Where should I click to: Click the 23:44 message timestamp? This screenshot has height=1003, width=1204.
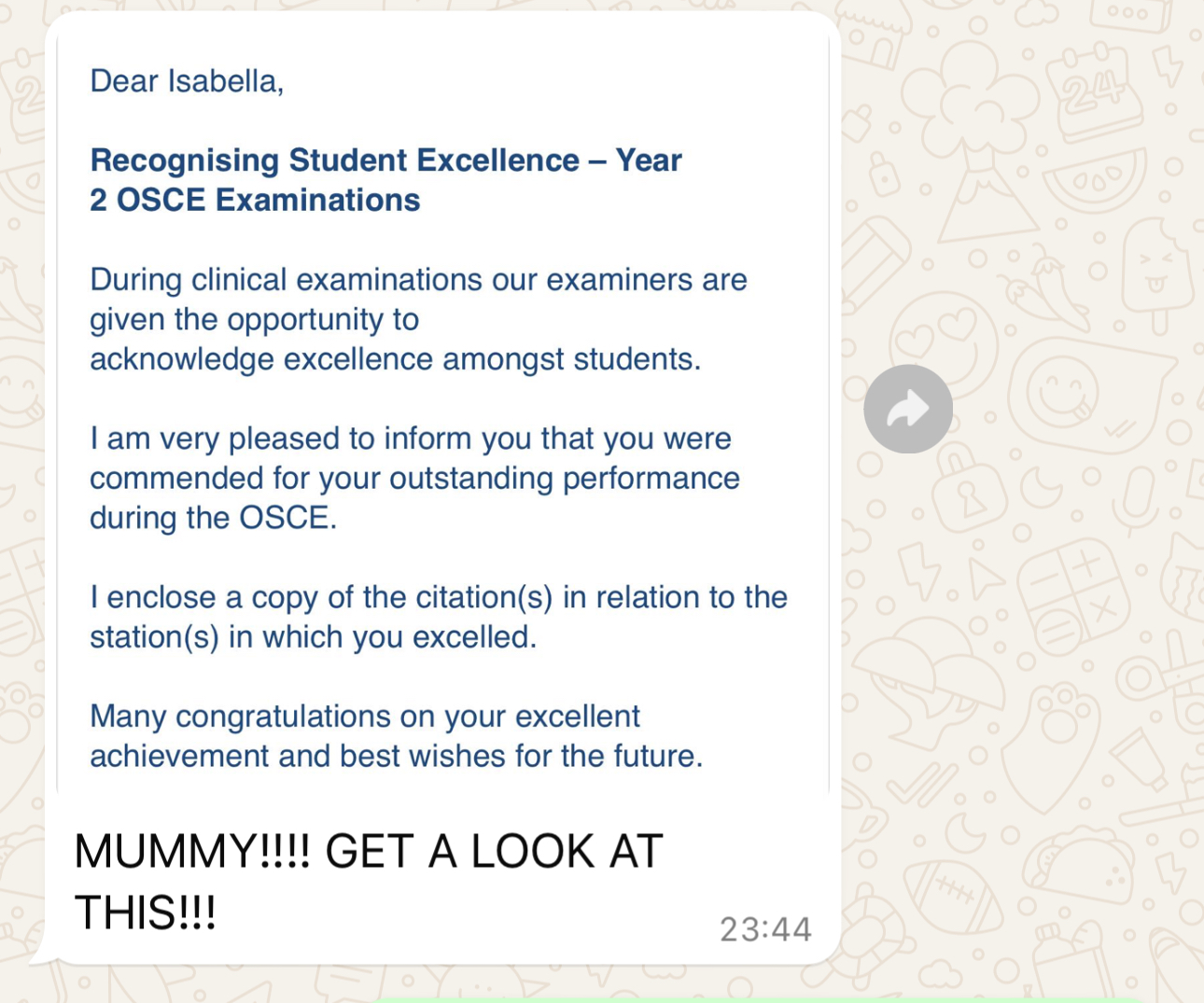click(765, 929)
